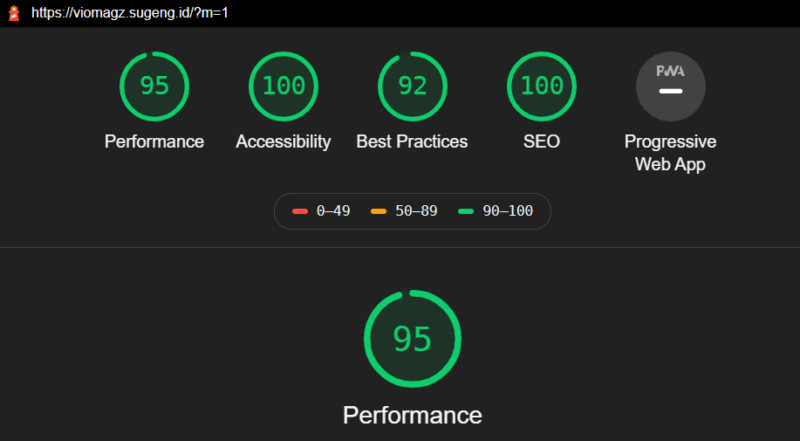The height and width of the screenshot is (441, 800).
Task: Click the green pass-range legend swatch
Action: tap(465, 212)
